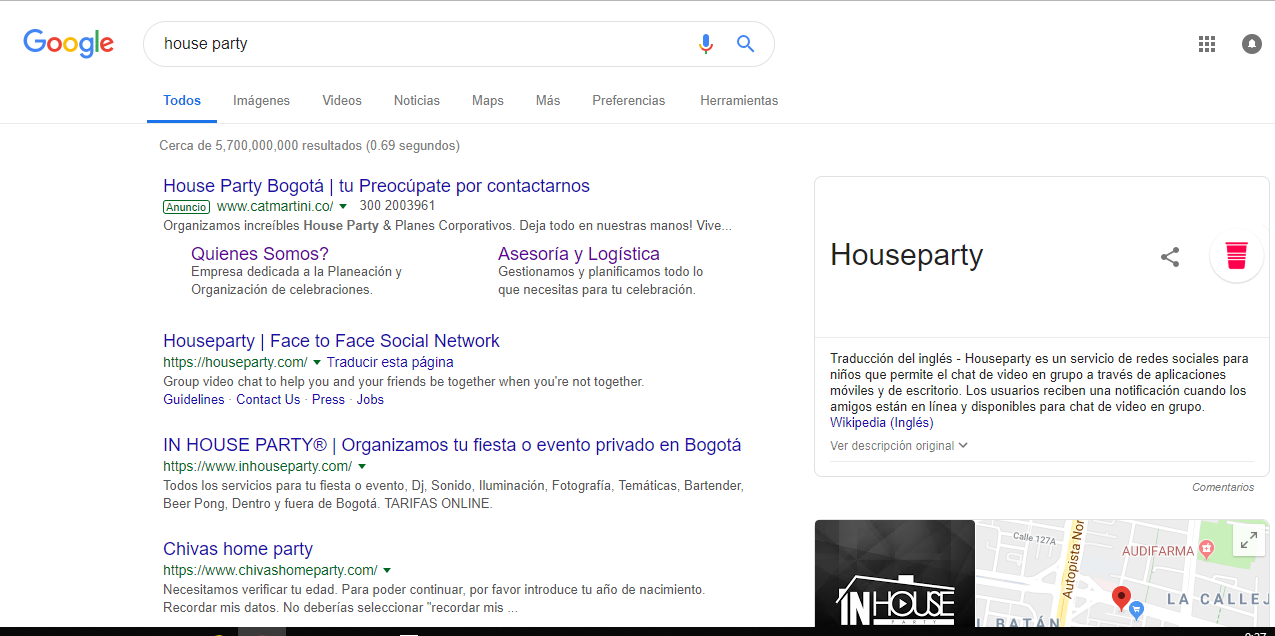Start voice search with microphone icon
Screen dimensions: 1275x636
(706, 44)
